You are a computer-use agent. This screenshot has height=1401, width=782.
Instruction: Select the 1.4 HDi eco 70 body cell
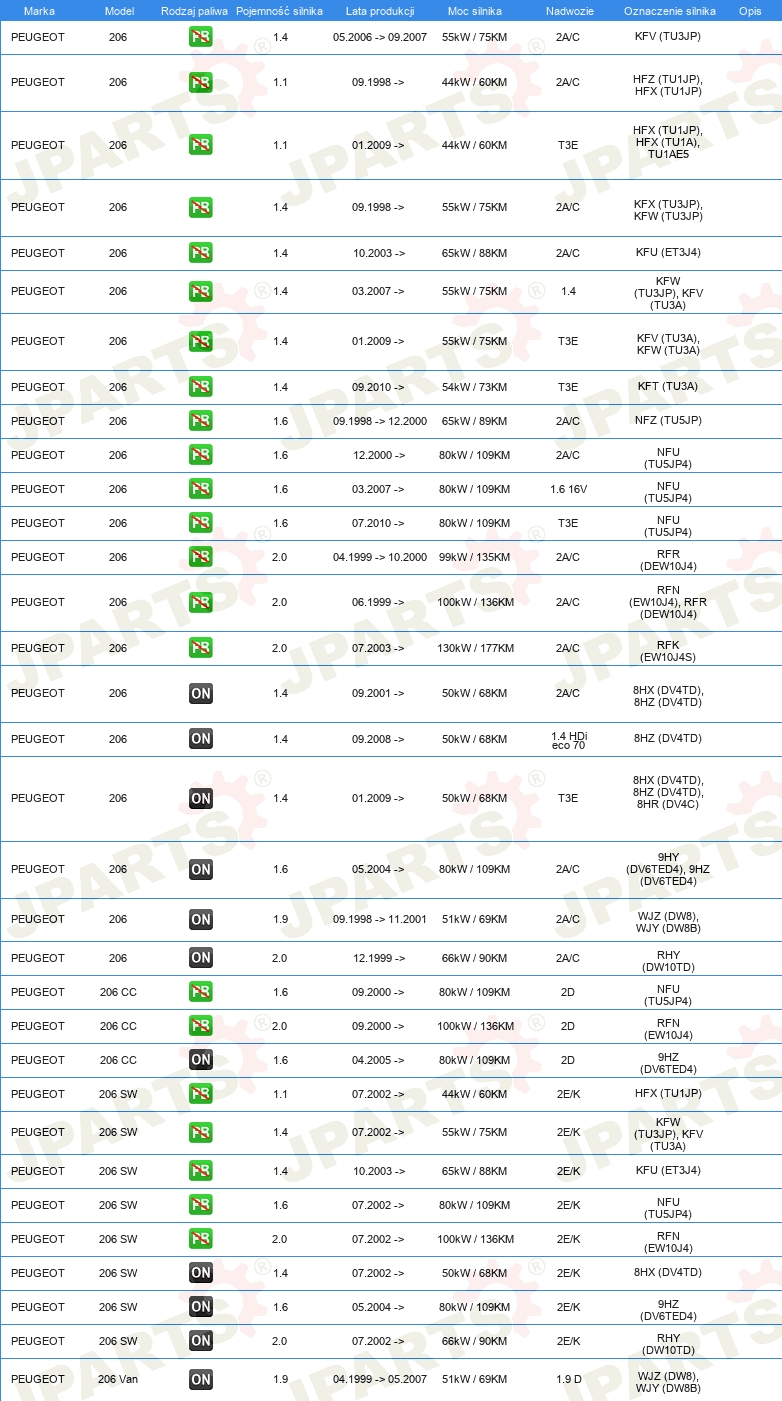pos(568,739)
